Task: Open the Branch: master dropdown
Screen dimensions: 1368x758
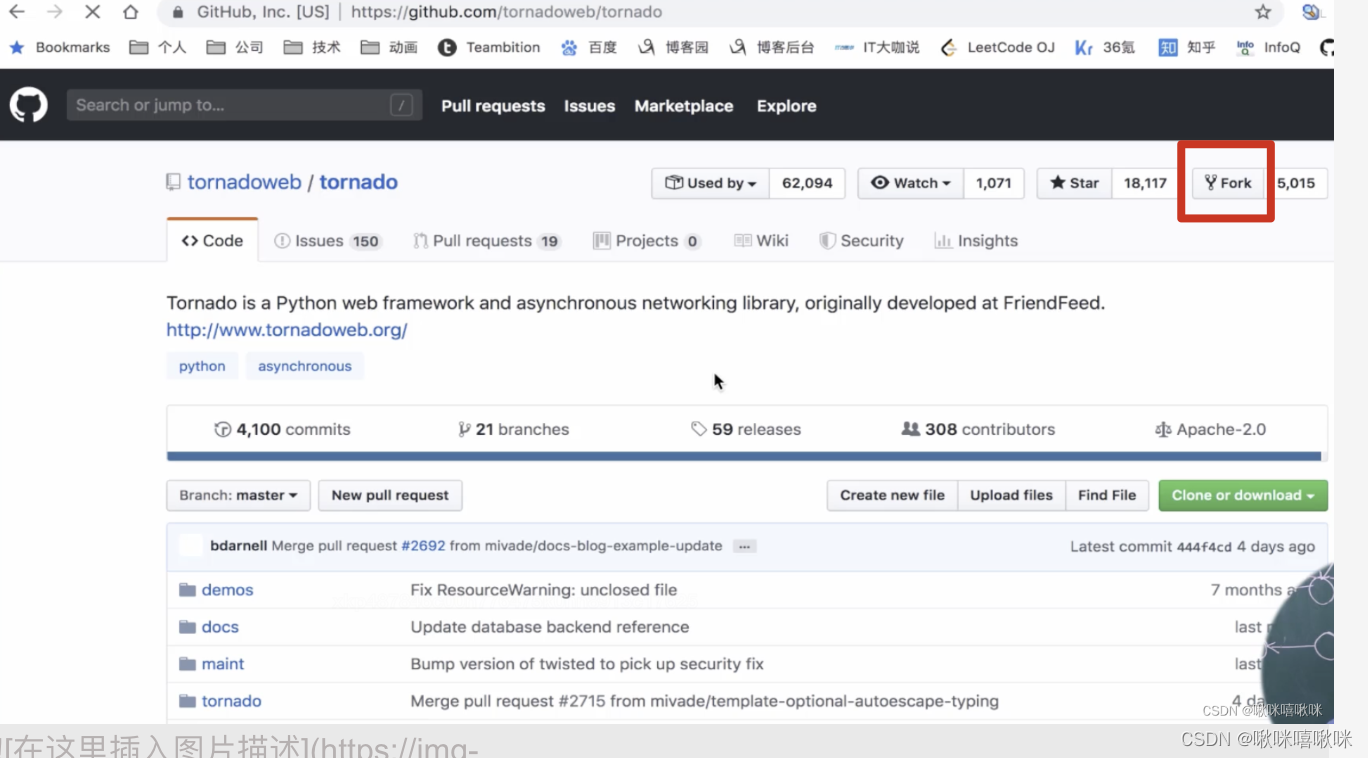Action: pos(238,495)
